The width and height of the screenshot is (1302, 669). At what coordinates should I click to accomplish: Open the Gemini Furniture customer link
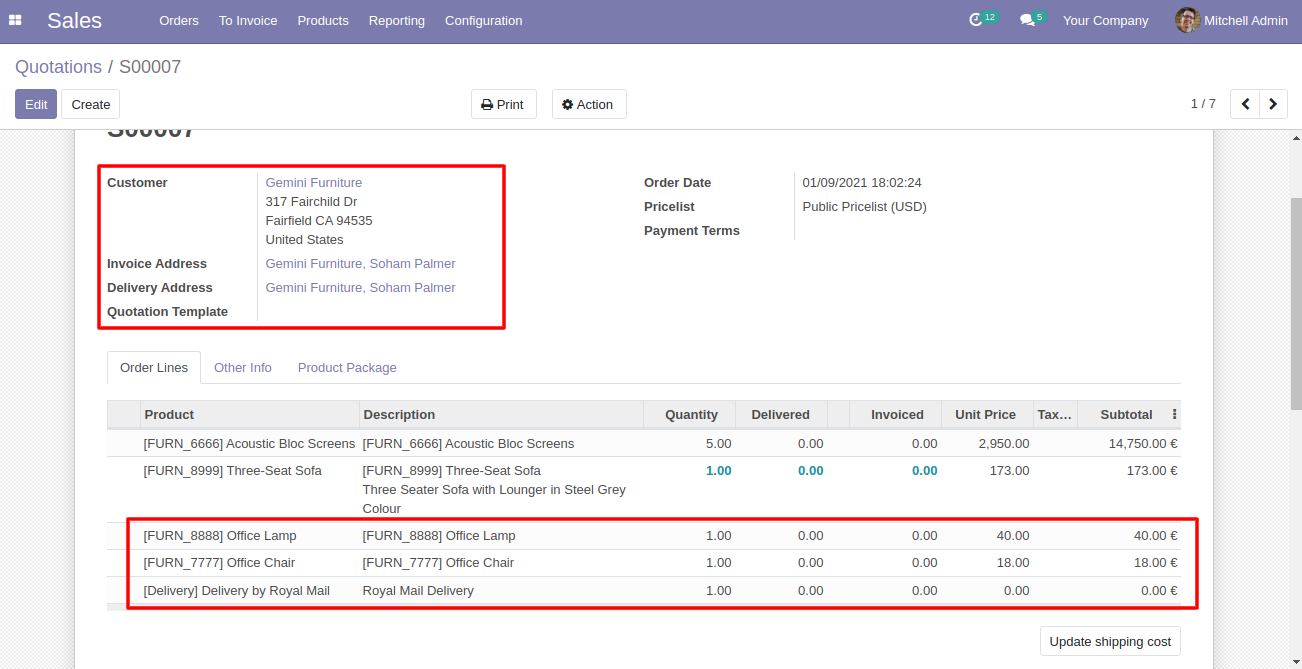[x=314, y=182]
